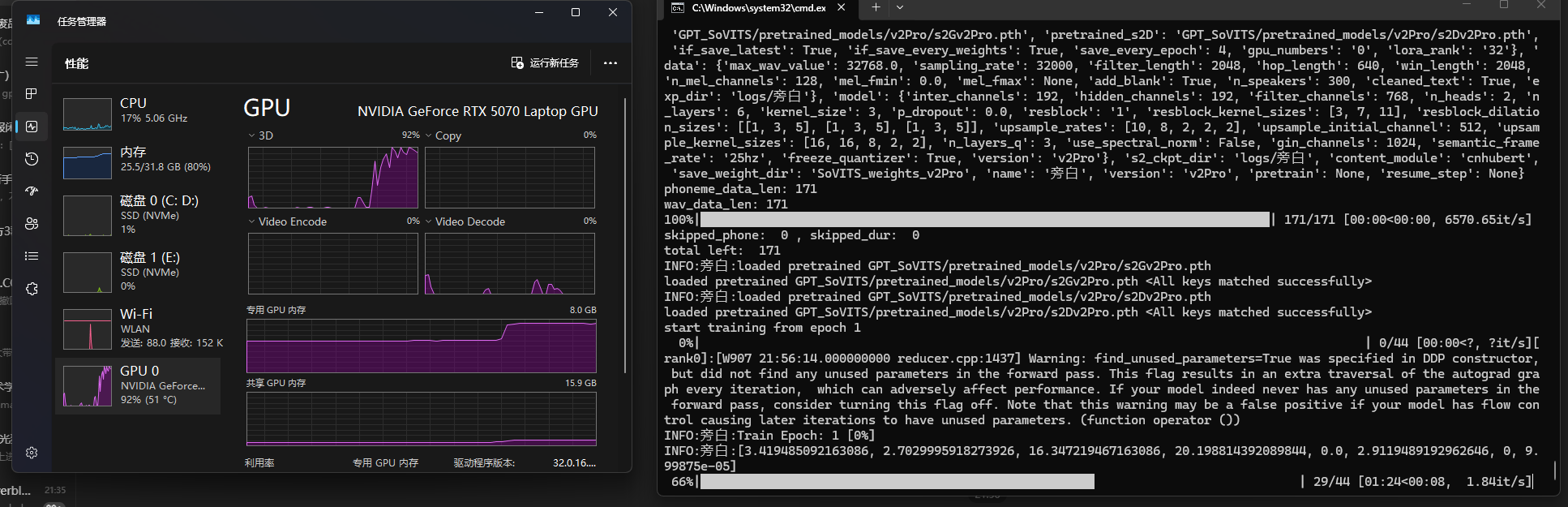Click the 3D utilization graph
The width and height of the screenshot is (1568, 507).
(333, 178)
